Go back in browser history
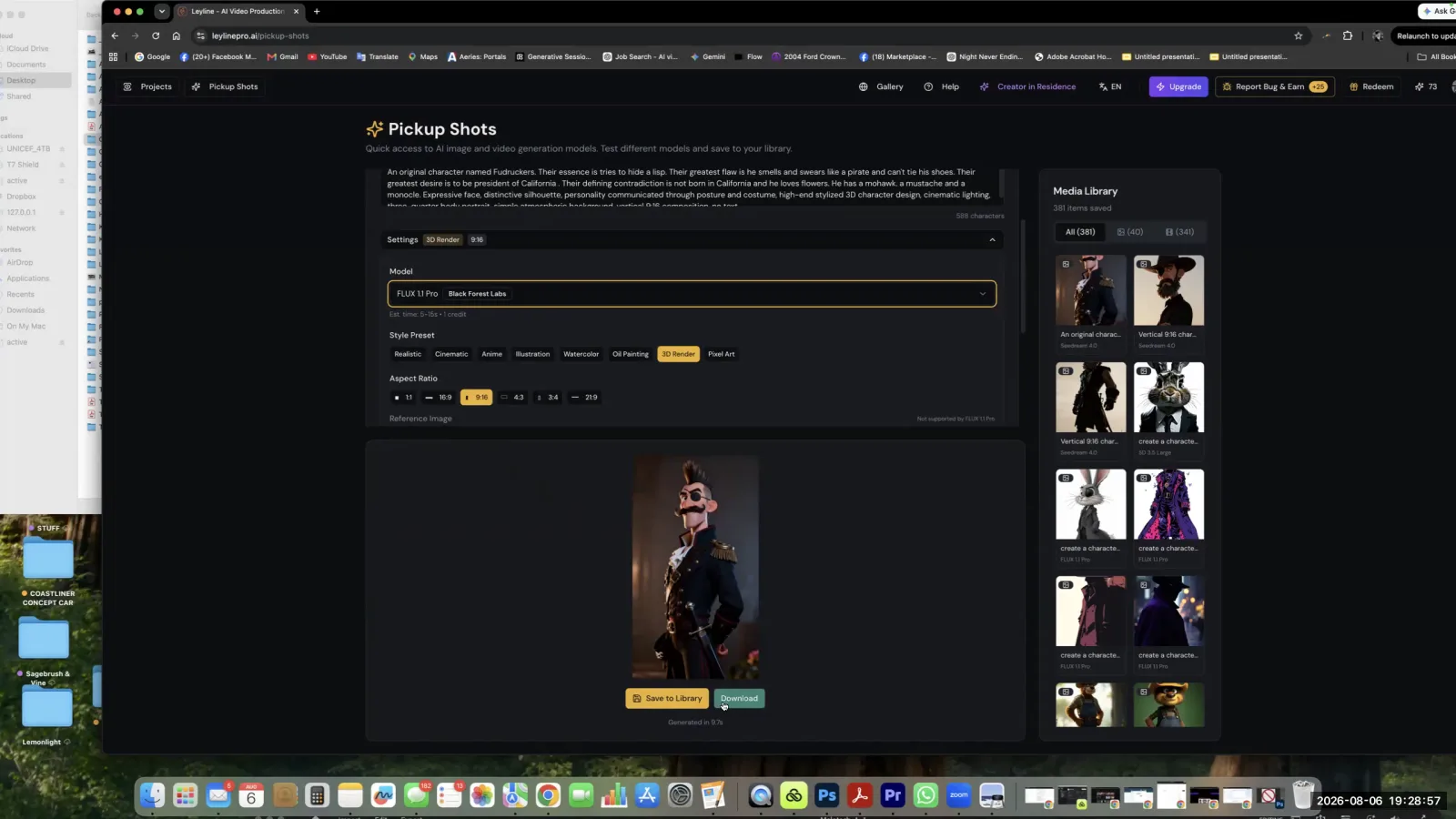This screenshot has height=819, width=1456. coord(115,35)
